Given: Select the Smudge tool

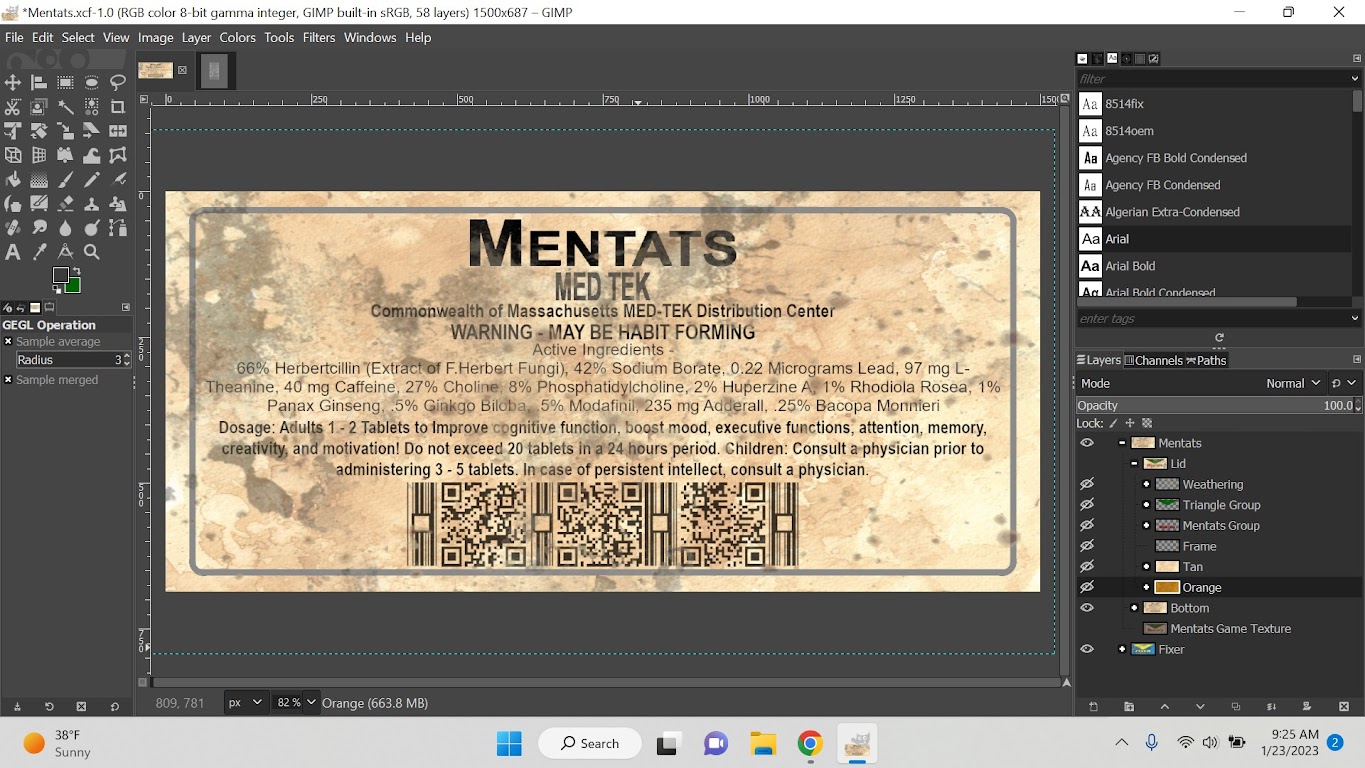Looking at the screenshot, I should tap(39, 228).
